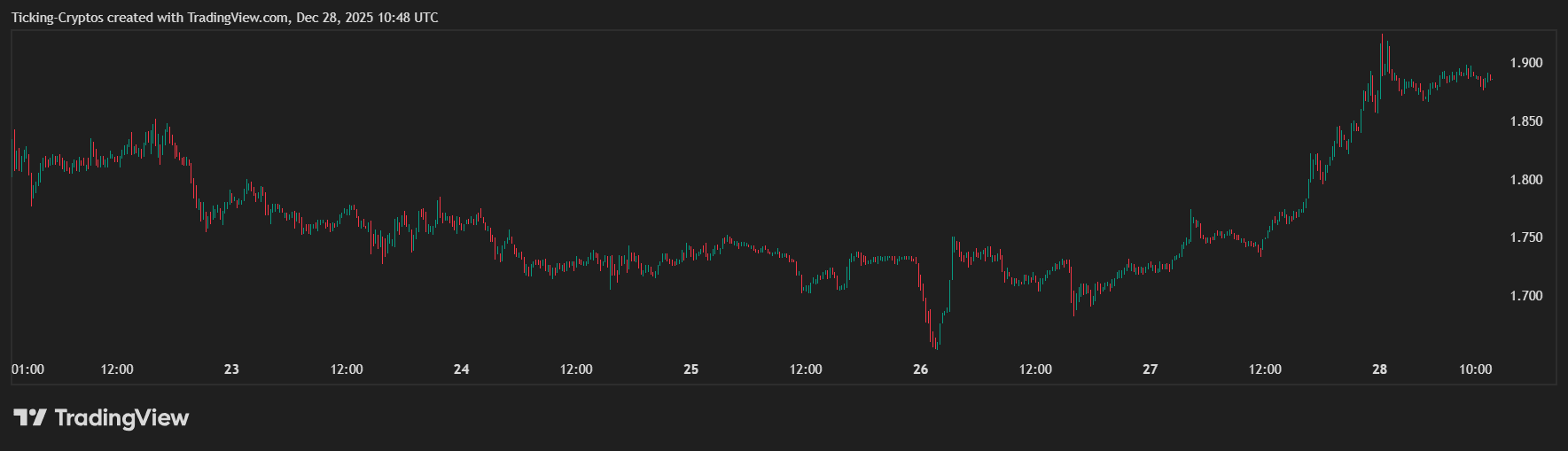Click the Ticking-Cryptos attribution header text
Screen dimensions: 1568x451
click(224, 18)
